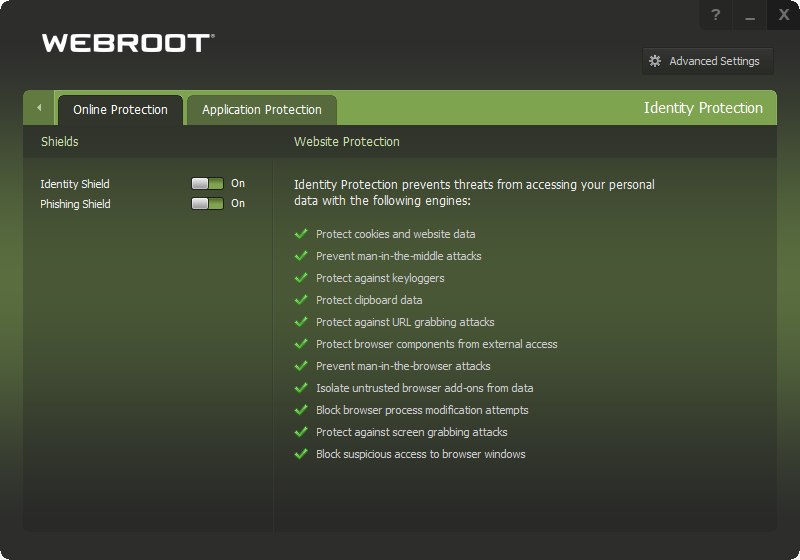Click the Identity Shield label
This screenshot has width=800, height=560.
tap(75, 184)
